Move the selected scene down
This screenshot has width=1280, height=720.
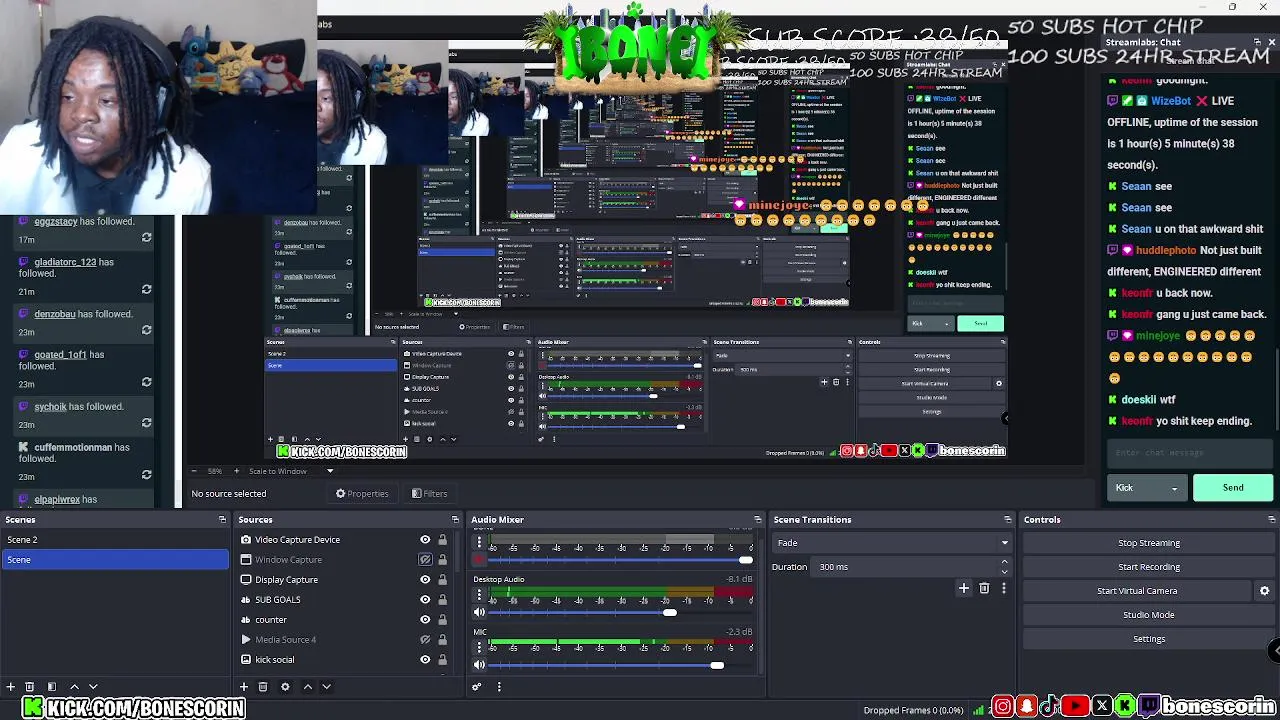coord(93,687)
